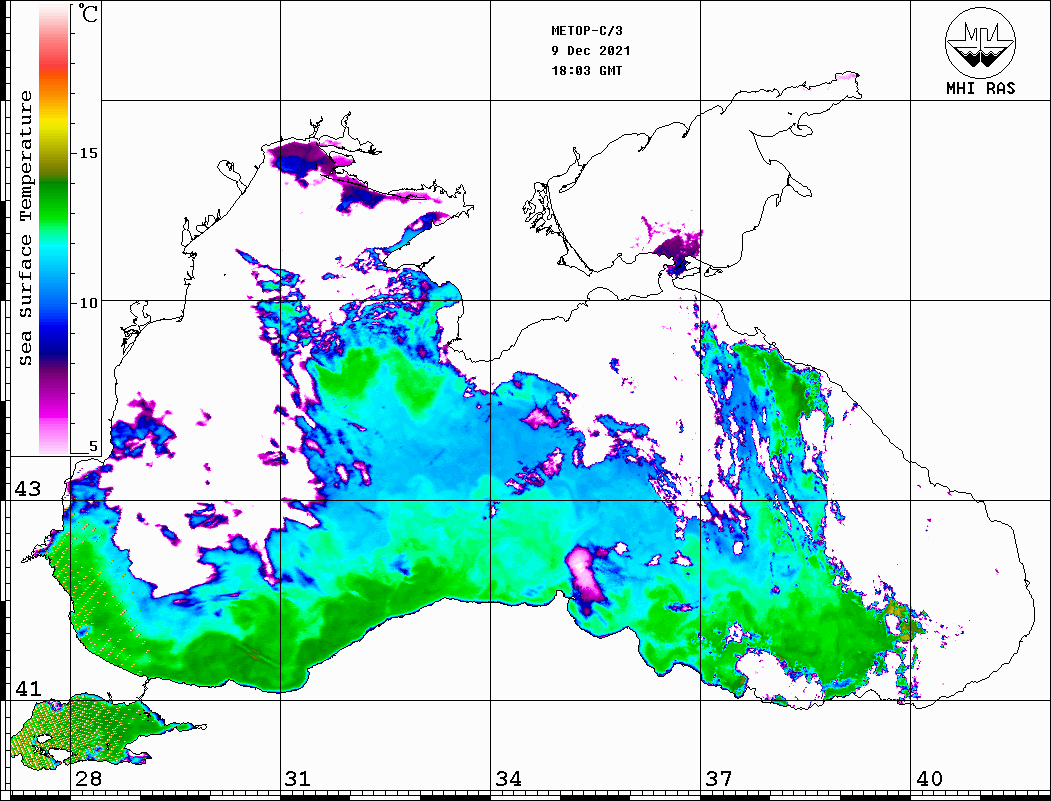The height and width of the screenshot is (801, 1051).
Task: Click the temperature color scale bar
Action: pos(54,229)
